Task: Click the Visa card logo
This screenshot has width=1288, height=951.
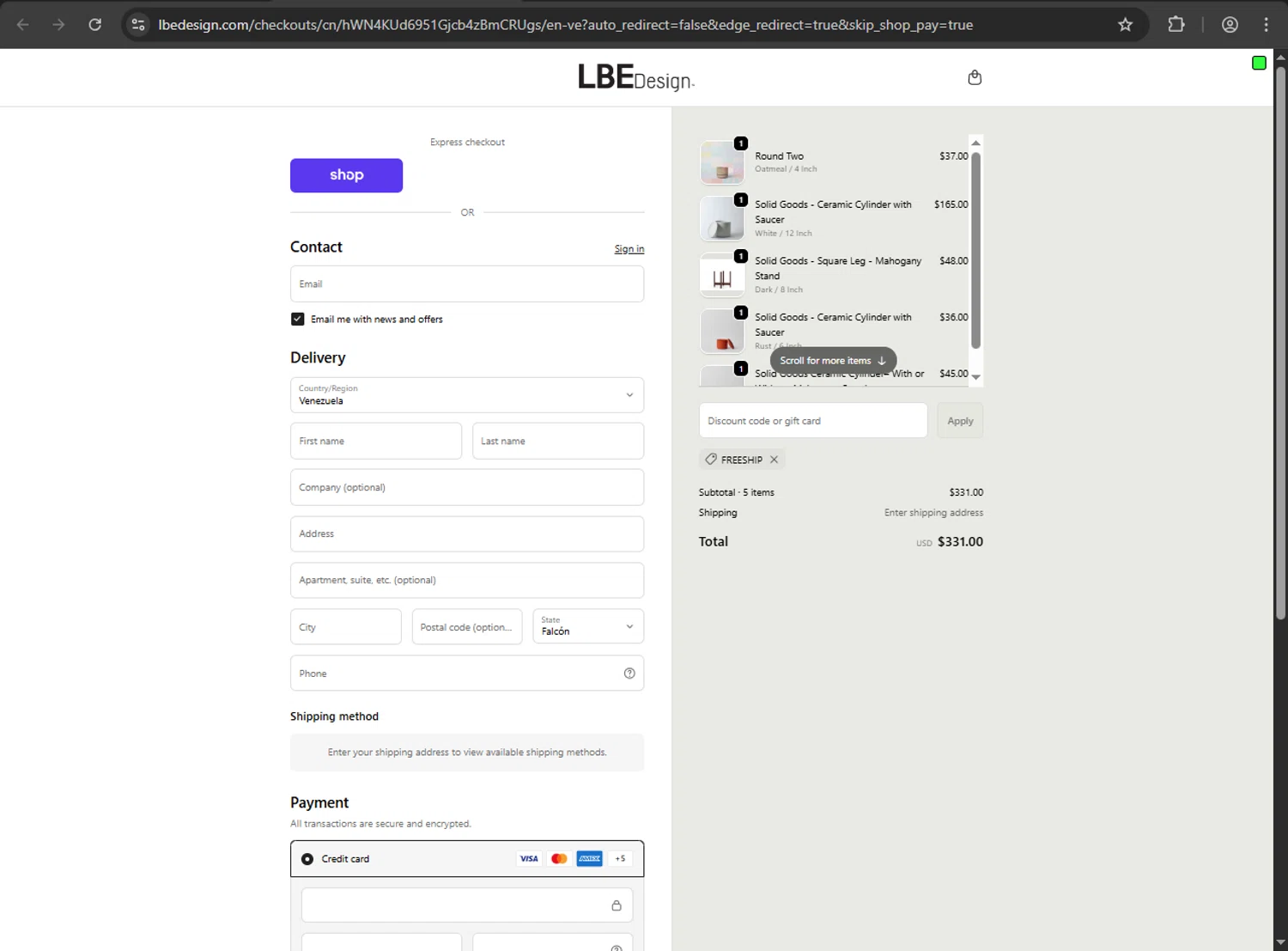Action: coord(529,859)
